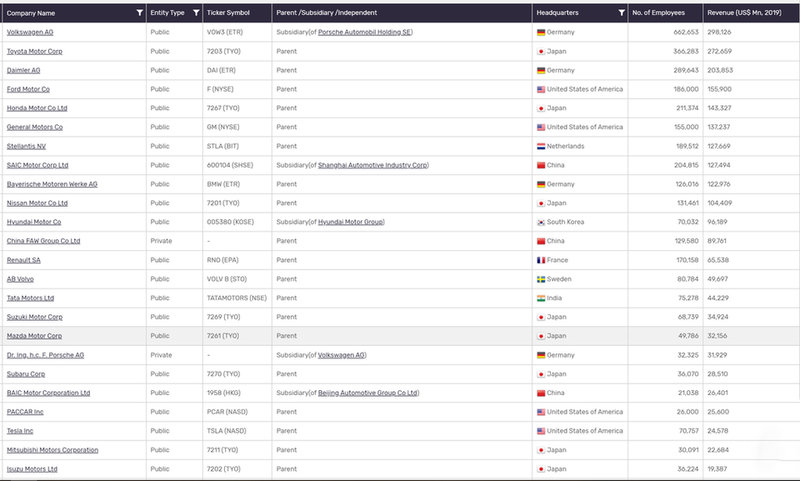The image size is (800, 481).
Task: Open Dr. Ing. h.c. F. Porsche AG link
Action: pos(45,355)
